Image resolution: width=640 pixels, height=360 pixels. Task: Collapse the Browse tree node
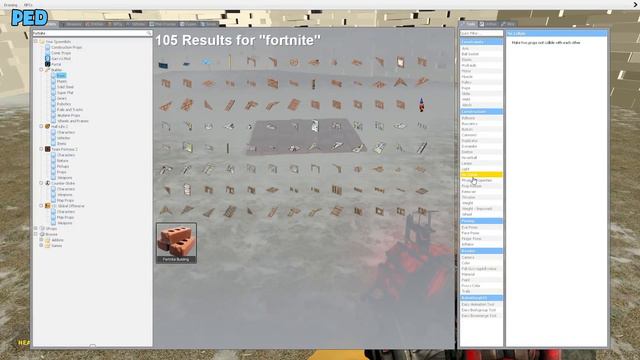[x=36, y=234]
